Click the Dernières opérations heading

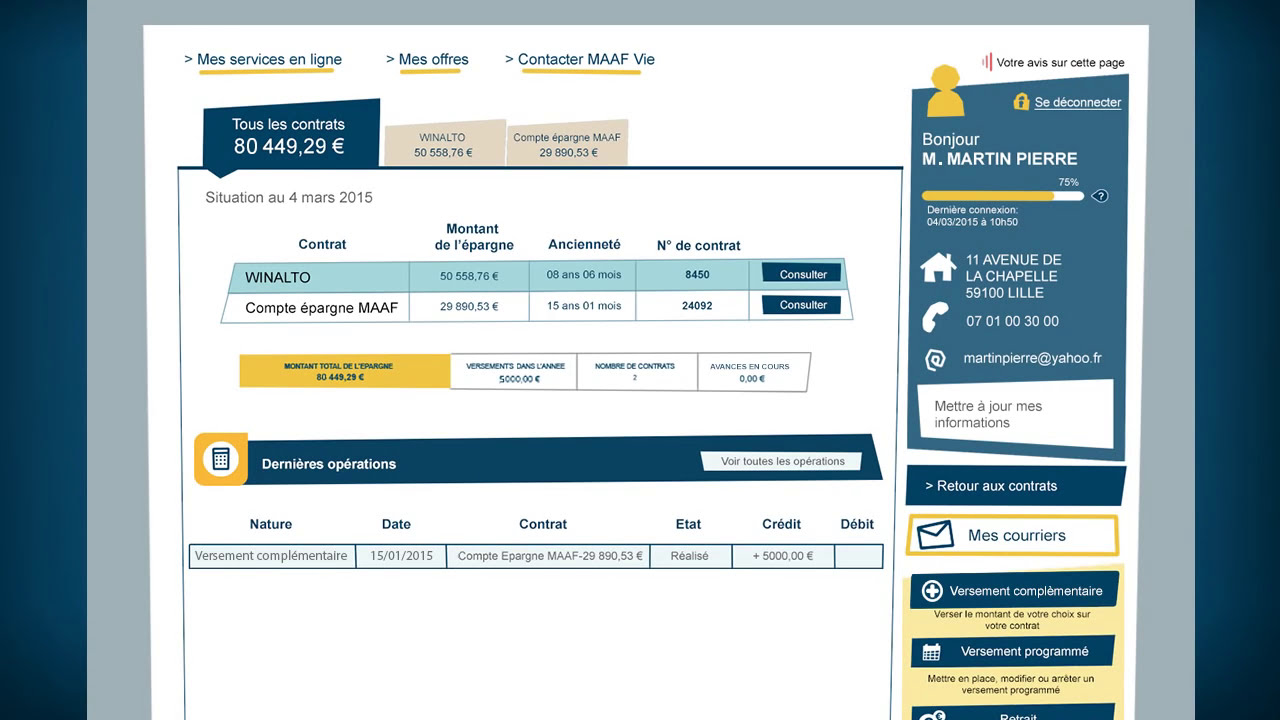tap(329, 464)
